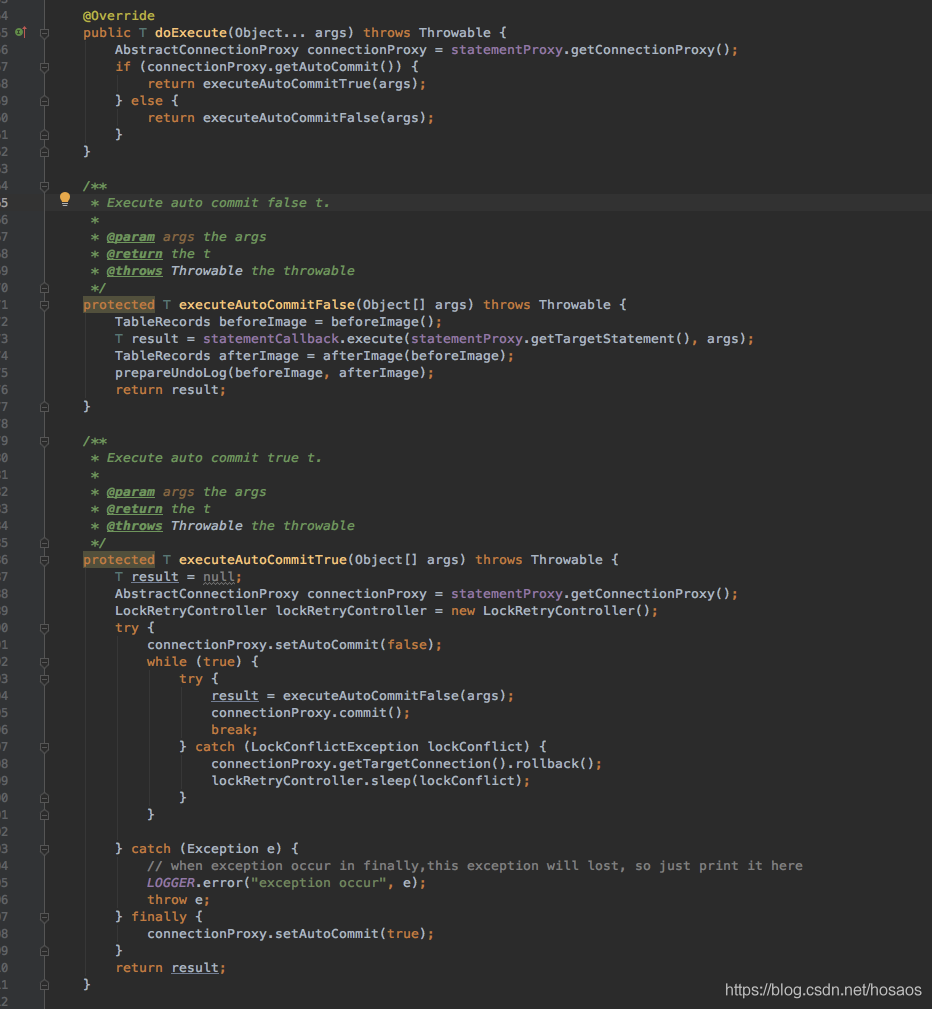Click the @Override annotation

[118, 16]
